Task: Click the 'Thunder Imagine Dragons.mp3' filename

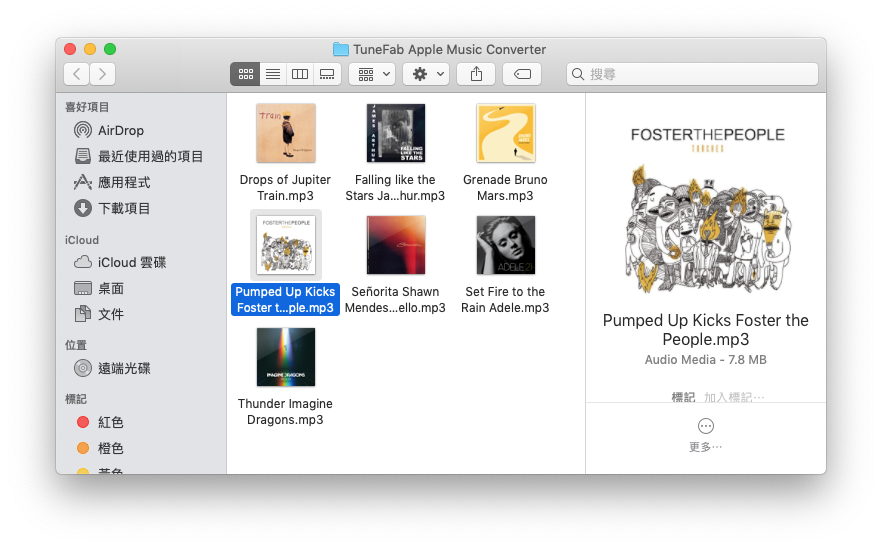Action: [x=285, y=412]
